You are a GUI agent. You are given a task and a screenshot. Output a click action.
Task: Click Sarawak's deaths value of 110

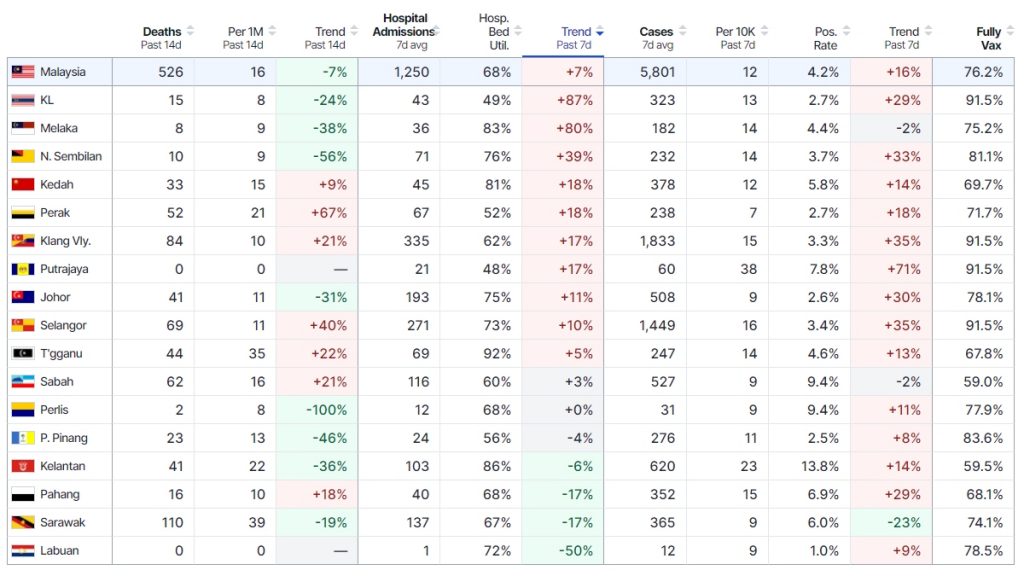tap(169, 522)
